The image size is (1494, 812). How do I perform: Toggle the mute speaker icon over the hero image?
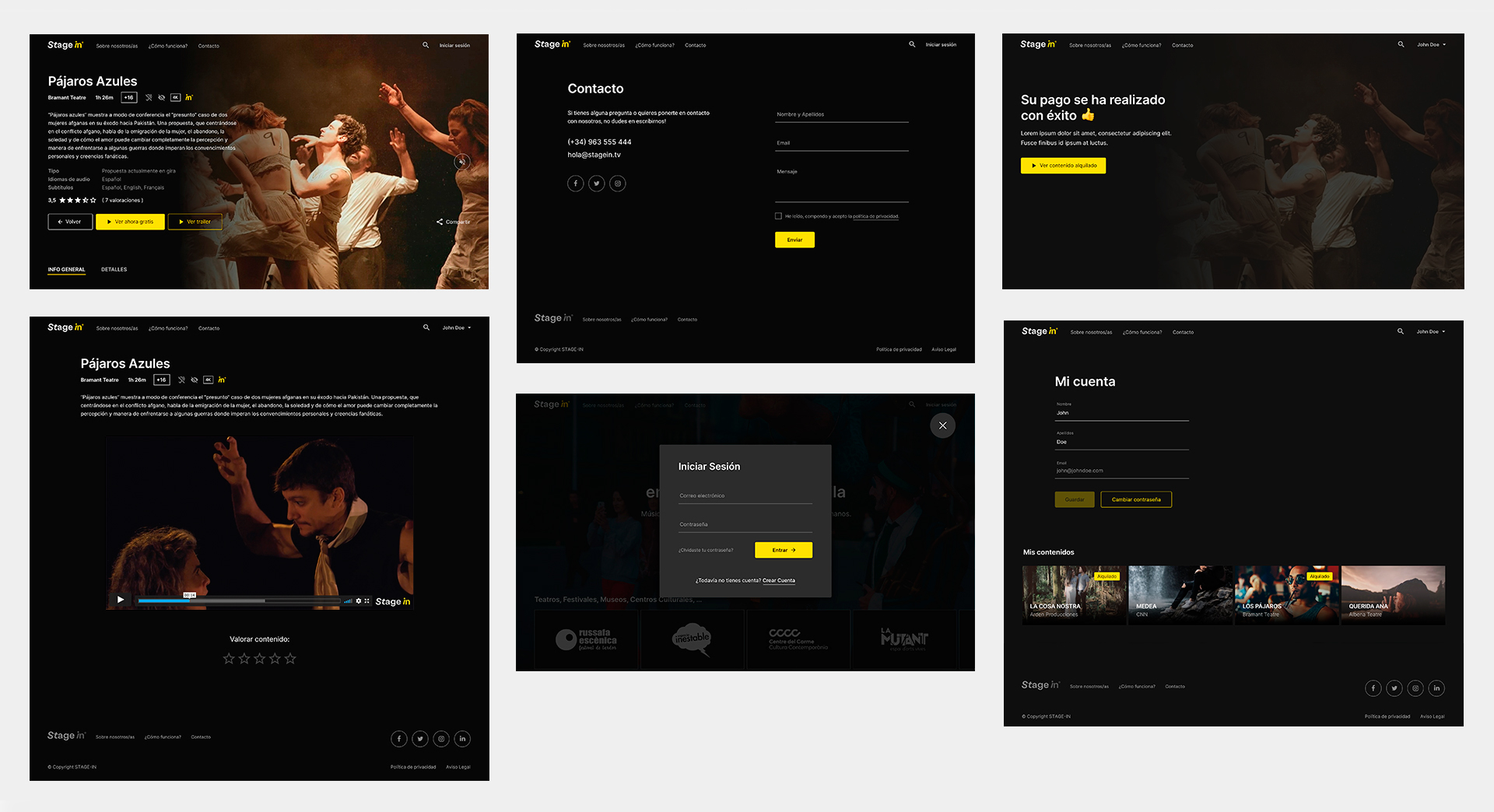pyautogui.click(x=461, y=162)
